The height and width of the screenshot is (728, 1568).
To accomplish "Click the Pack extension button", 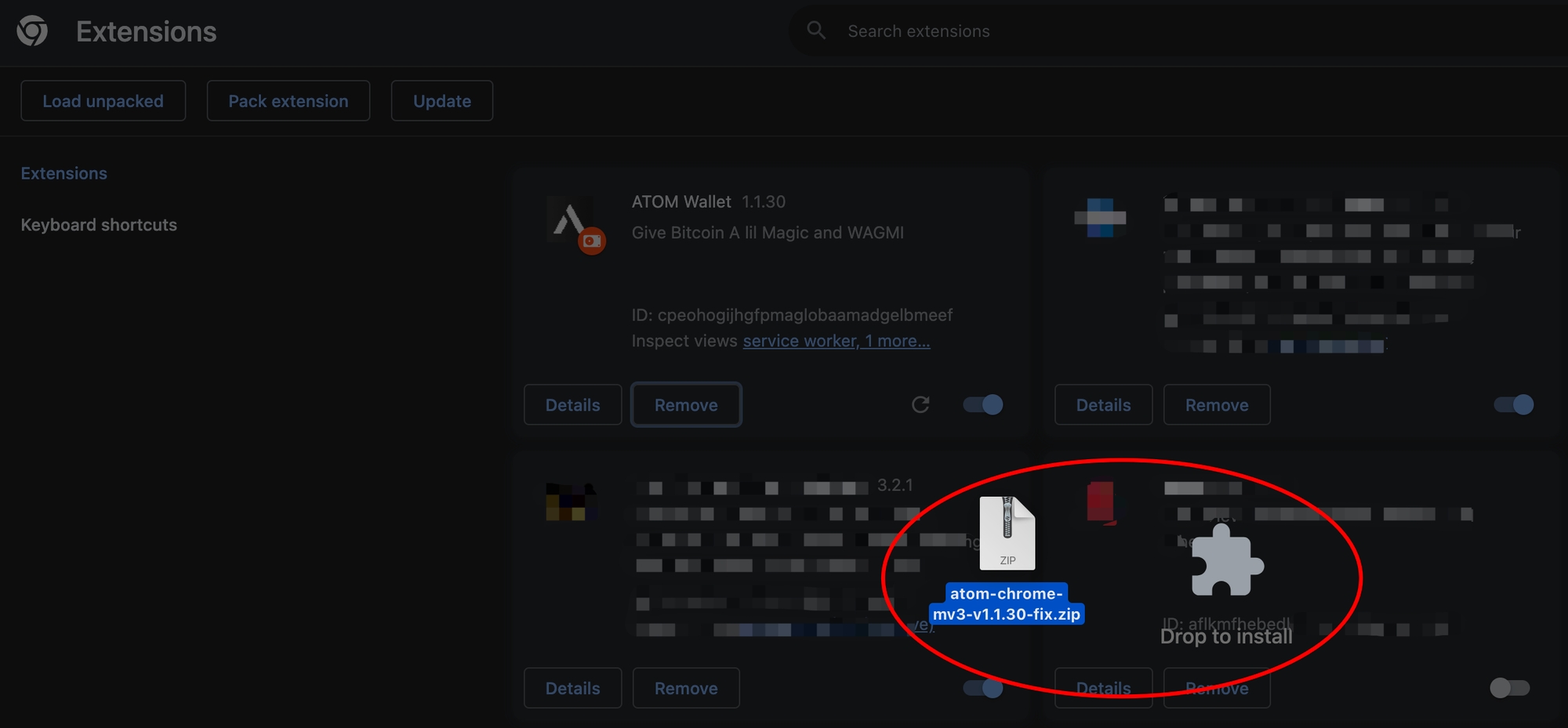I will coord(288,101).
